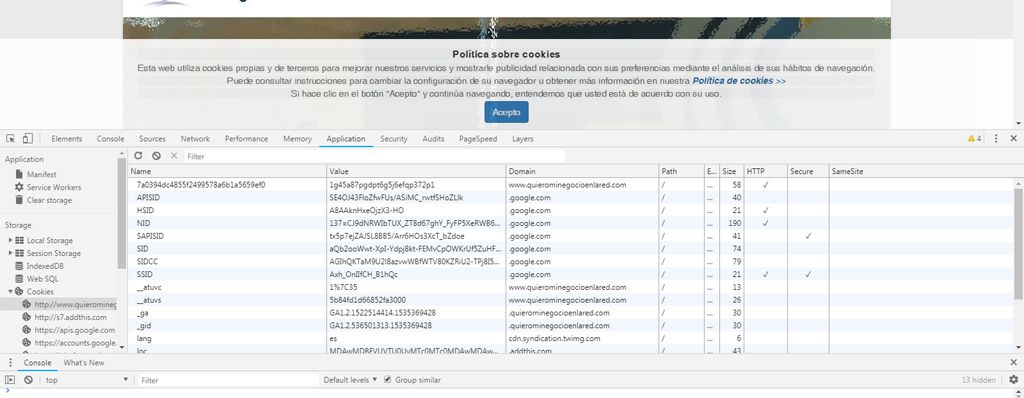Image resolution: width=1024 pixels, height=398 pixels.
Task: Select the _ga cookie row
Action: coord(572,312)
